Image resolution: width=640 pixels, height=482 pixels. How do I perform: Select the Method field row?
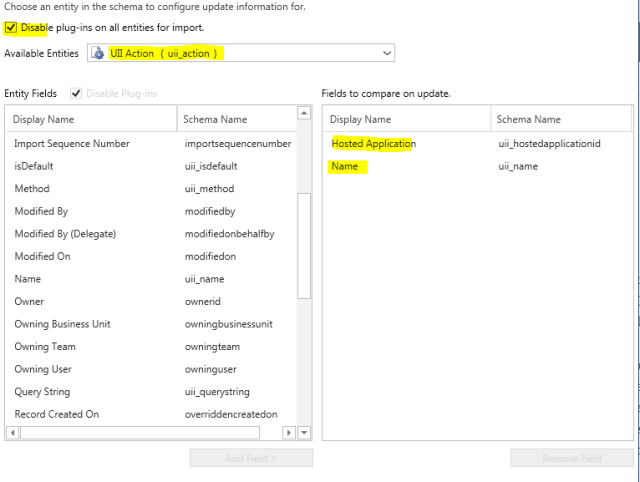152,189
